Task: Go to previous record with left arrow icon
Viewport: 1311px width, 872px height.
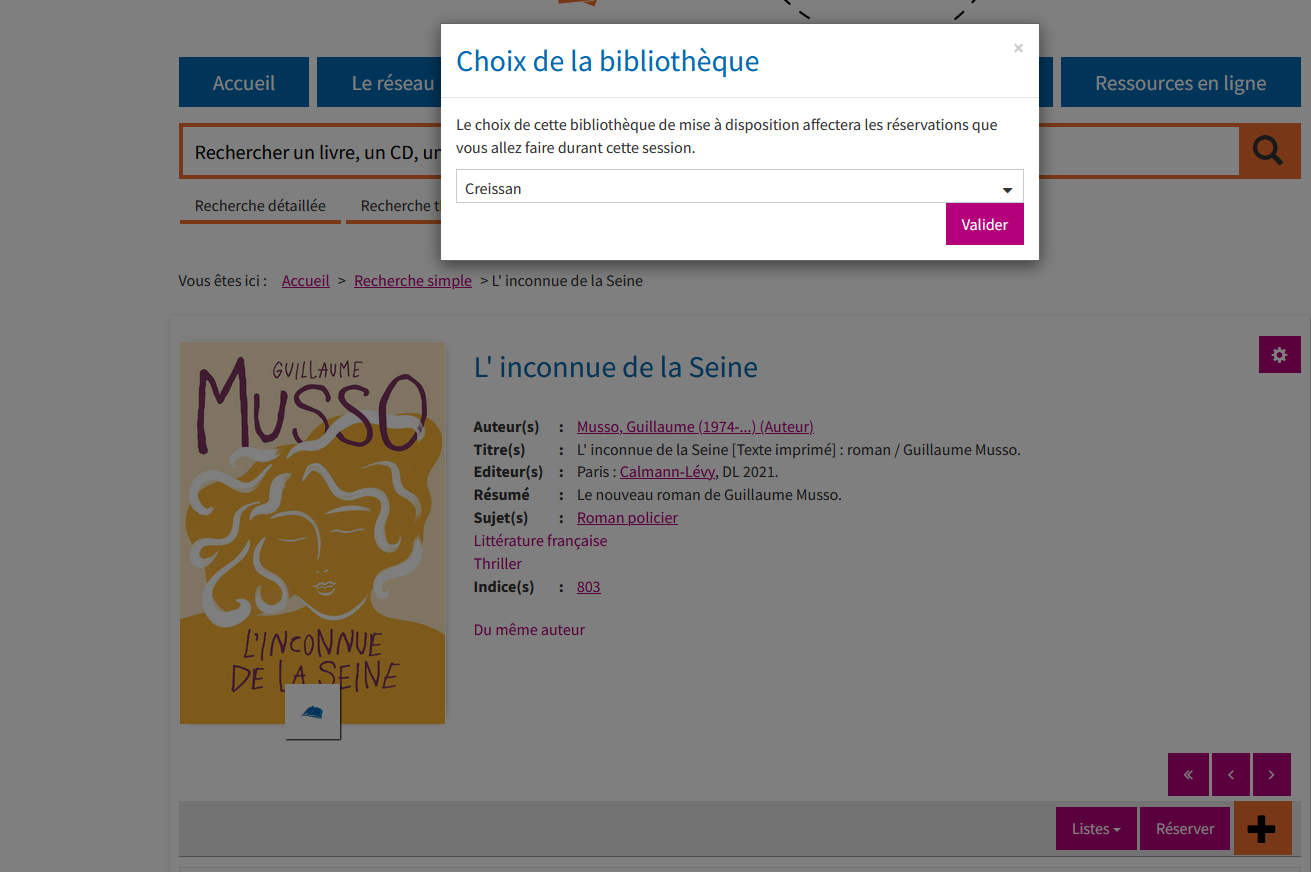Action: [1231, 774]
